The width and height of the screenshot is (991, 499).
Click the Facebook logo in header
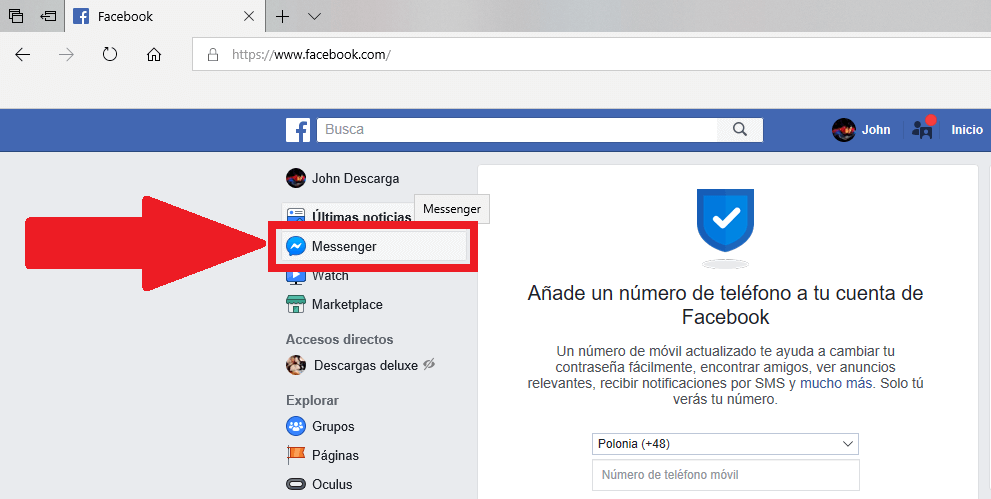(x=298, y=130)
